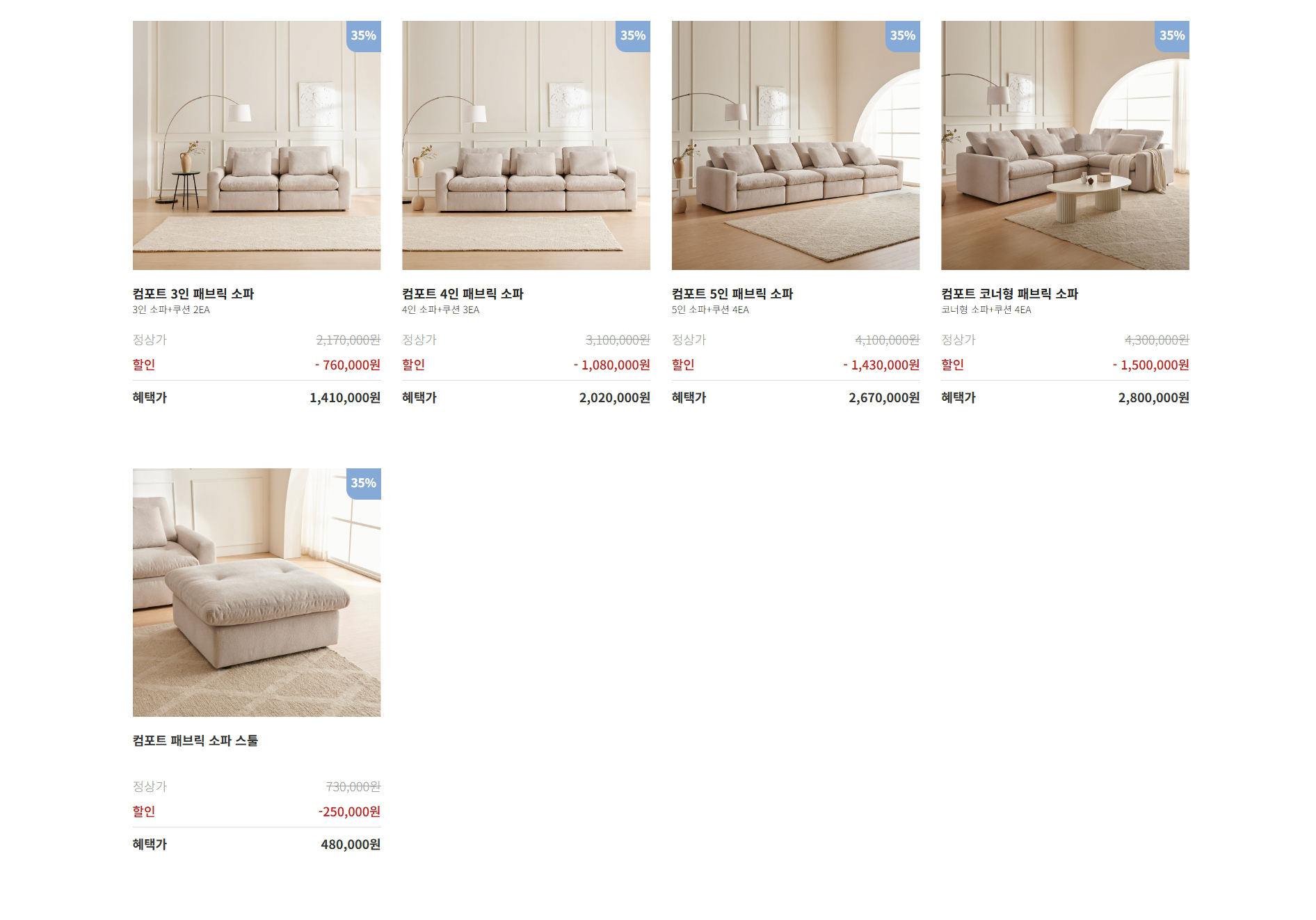
Task: Select the 컴포트 패브릭 소파 스툴 title
Action: tap(195, 740)
